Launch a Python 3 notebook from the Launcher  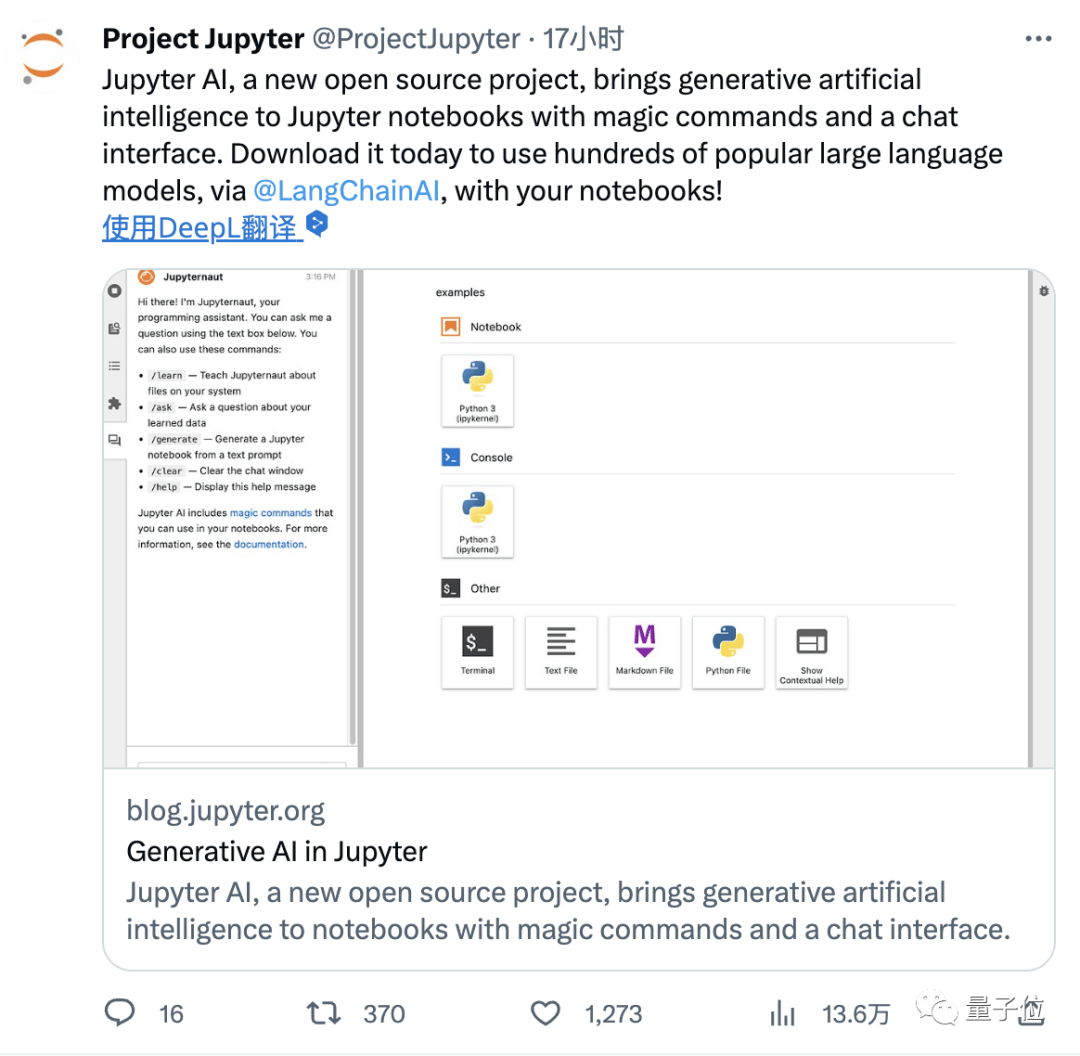[477, 388]
